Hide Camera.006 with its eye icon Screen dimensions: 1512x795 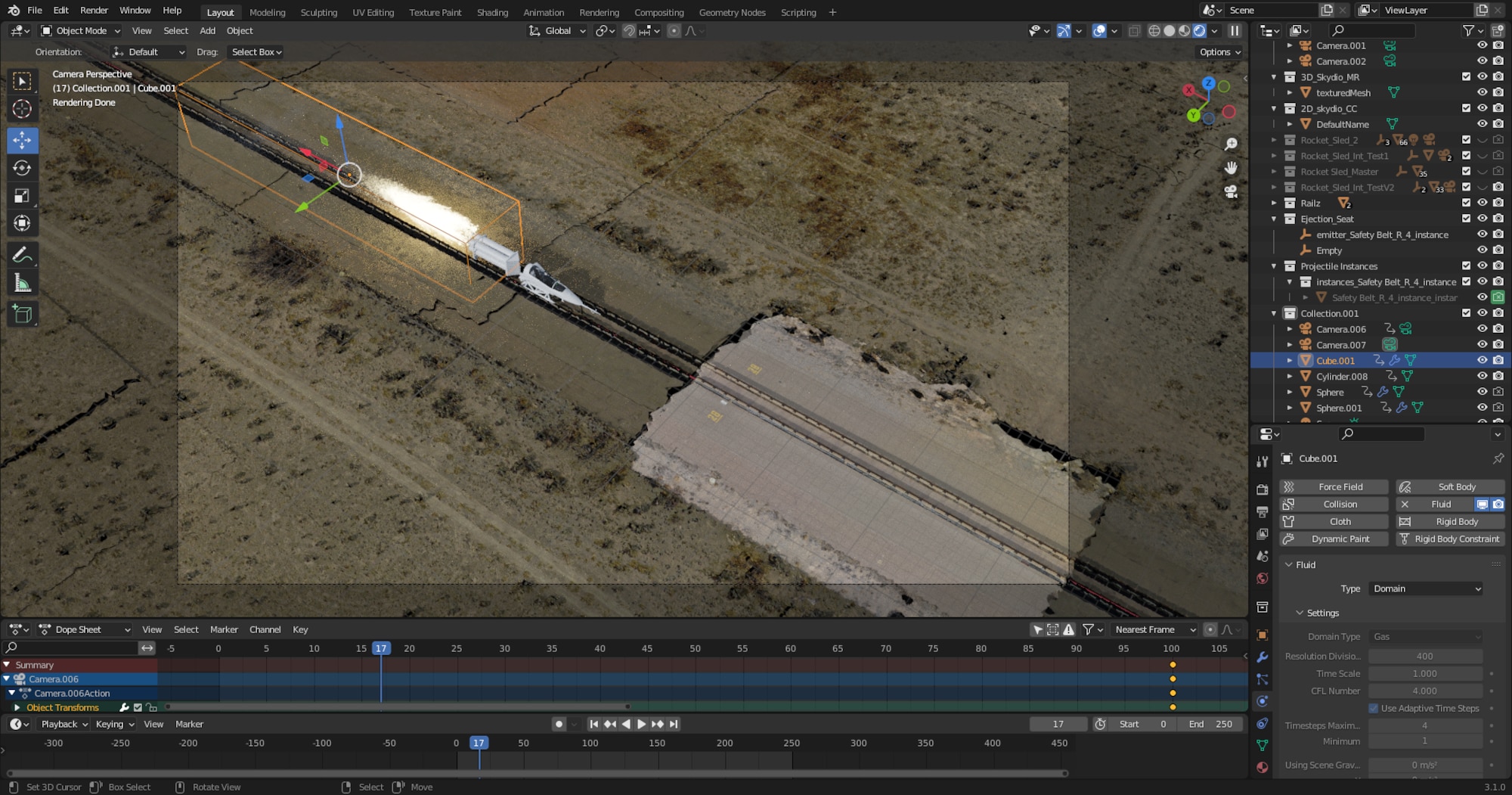click(x=1482, y=329)
